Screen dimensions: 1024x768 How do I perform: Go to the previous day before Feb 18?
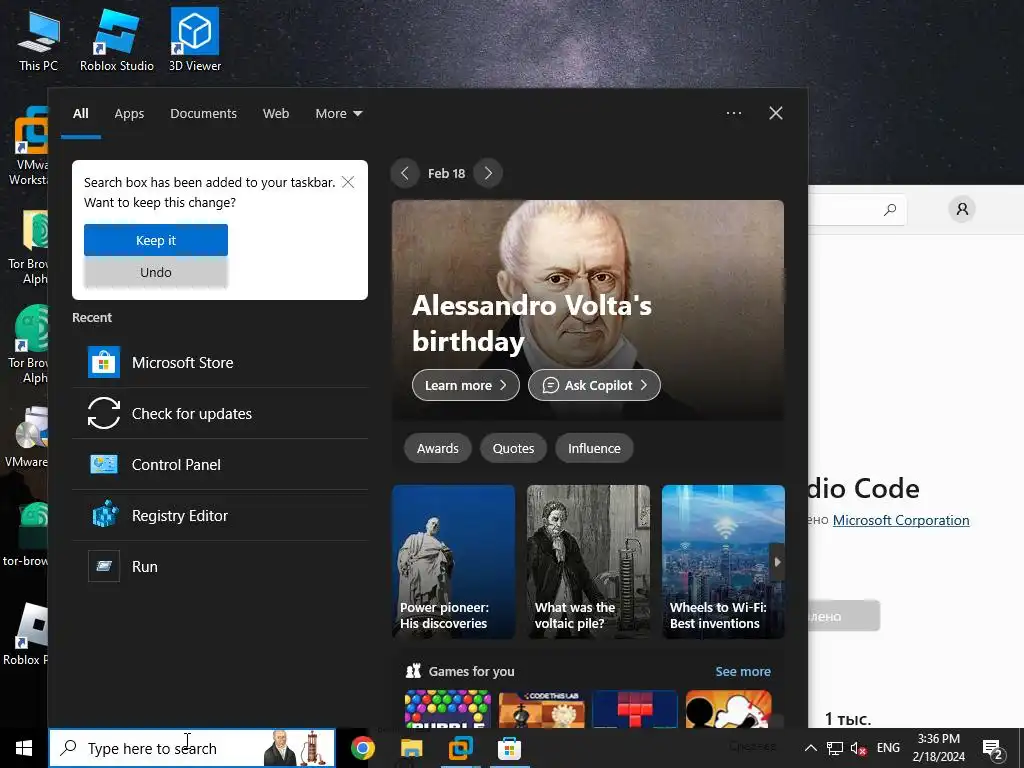tap(405, 173)
